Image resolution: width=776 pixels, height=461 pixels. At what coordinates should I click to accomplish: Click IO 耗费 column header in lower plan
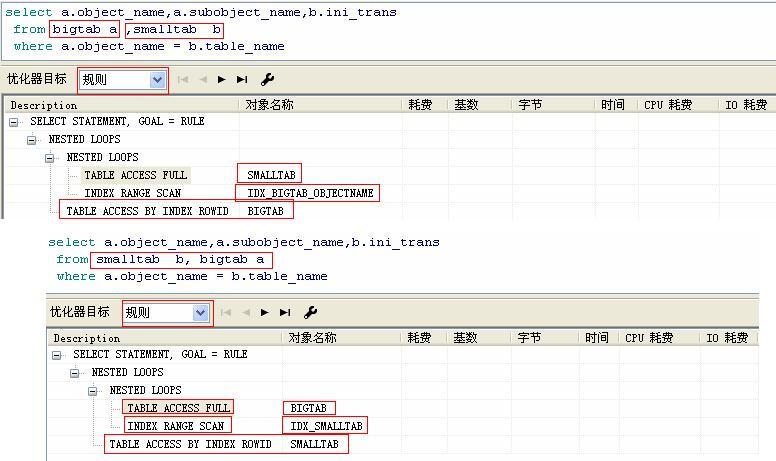pyautogui.click(x=728, y=338)
